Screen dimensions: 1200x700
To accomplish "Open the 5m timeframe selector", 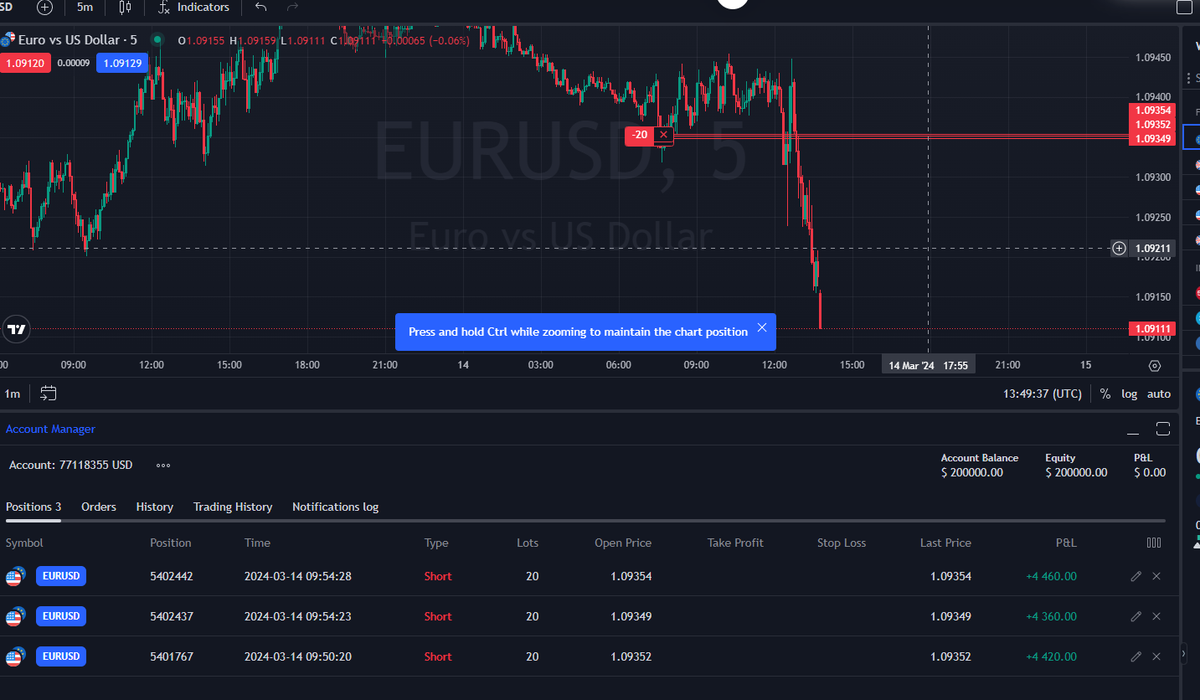I will (85, 7).
